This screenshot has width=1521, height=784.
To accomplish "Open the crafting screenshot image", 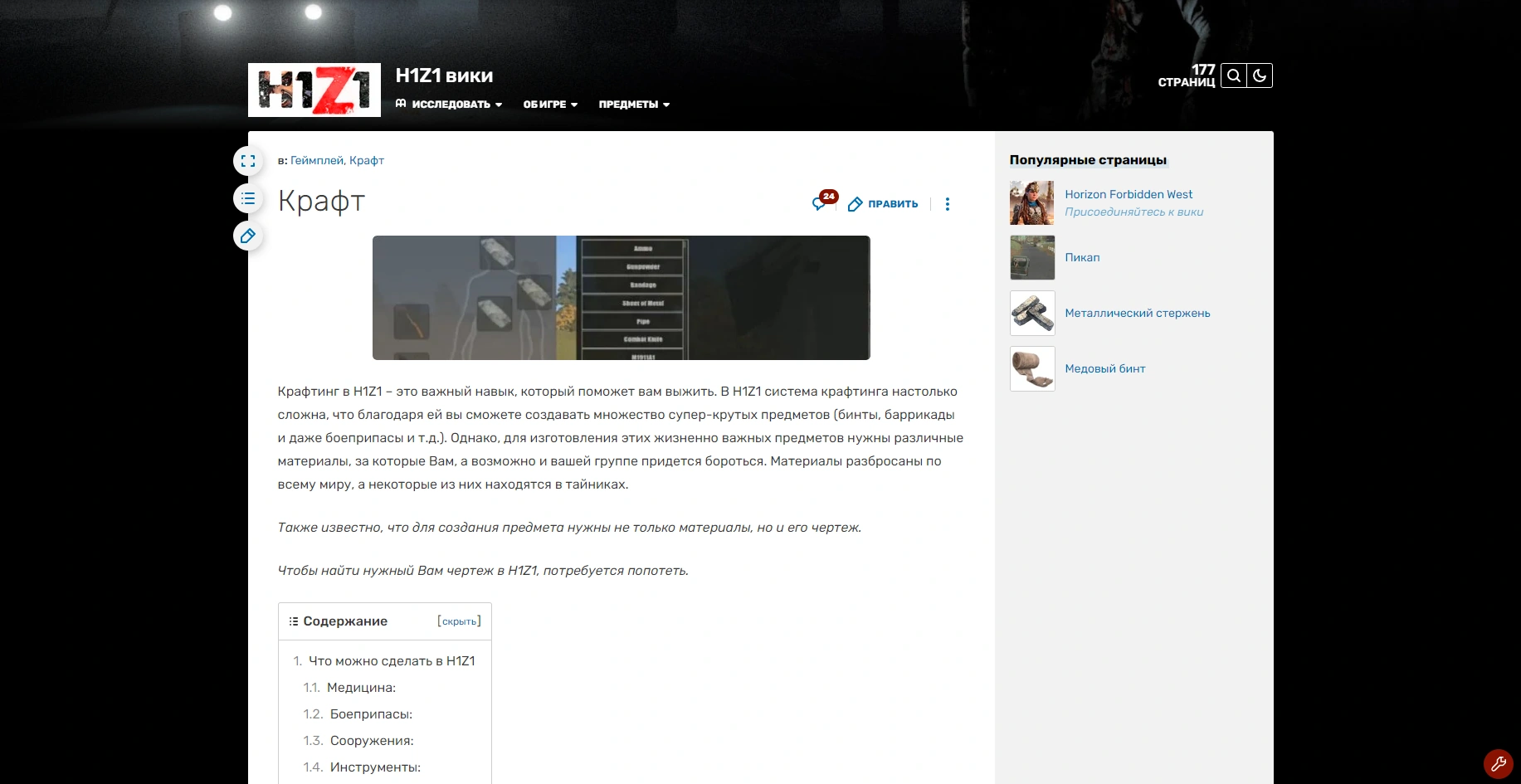I will tap(622, 298).
